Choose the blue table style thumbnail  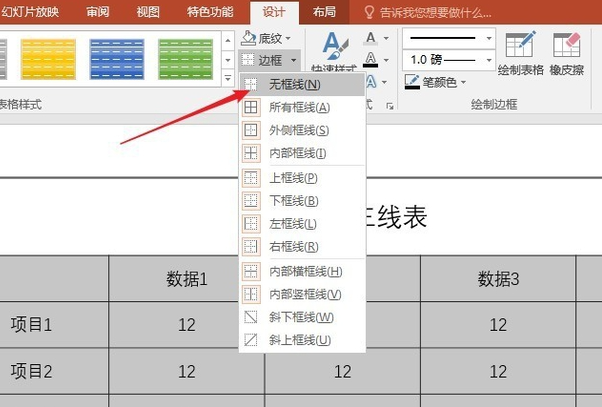pyautogui.click(x=117, y=59)
